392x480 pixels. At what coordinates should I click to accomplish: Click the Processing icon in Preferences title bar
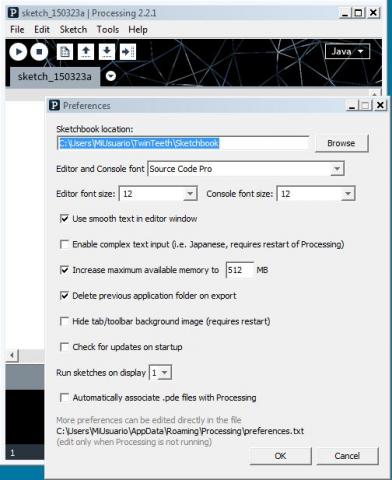click(54, 105)
